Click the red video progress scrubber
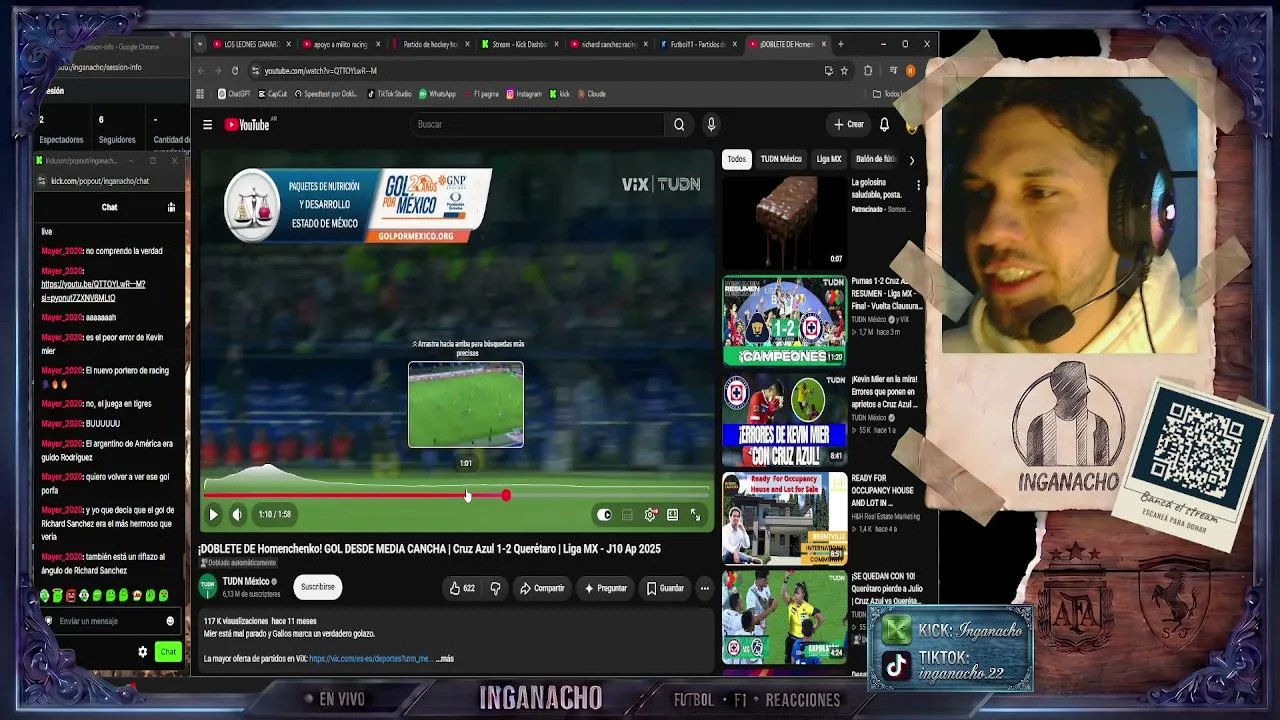 tap(506, 496)
